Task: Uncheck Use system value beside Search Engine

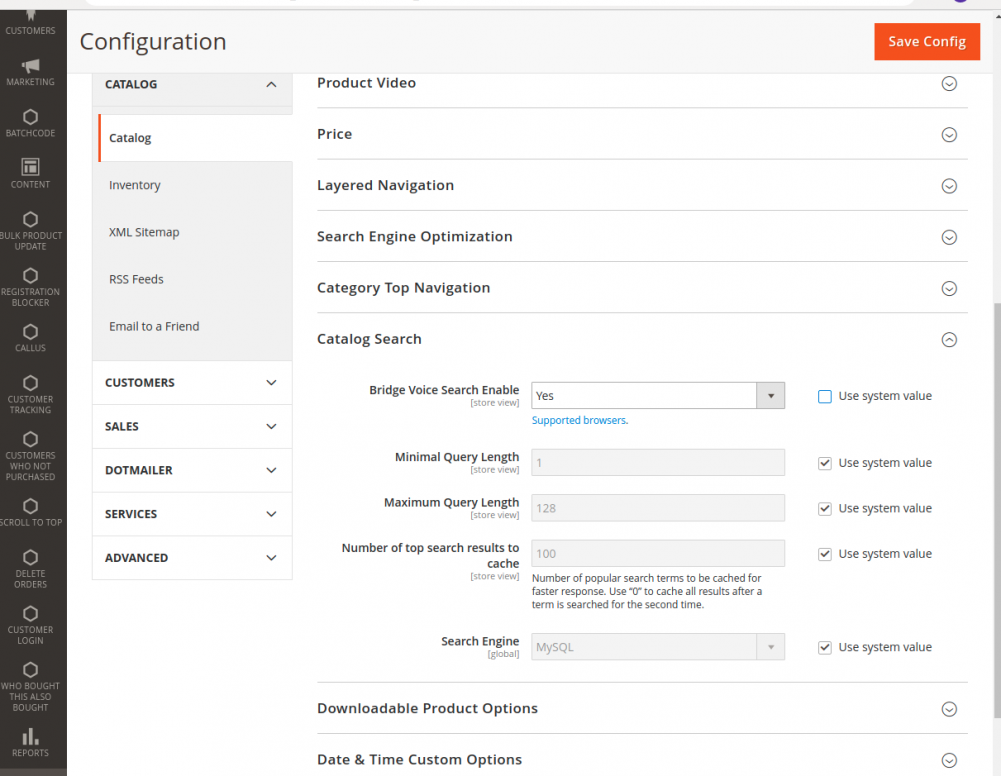Action: (x=824, y=647)
